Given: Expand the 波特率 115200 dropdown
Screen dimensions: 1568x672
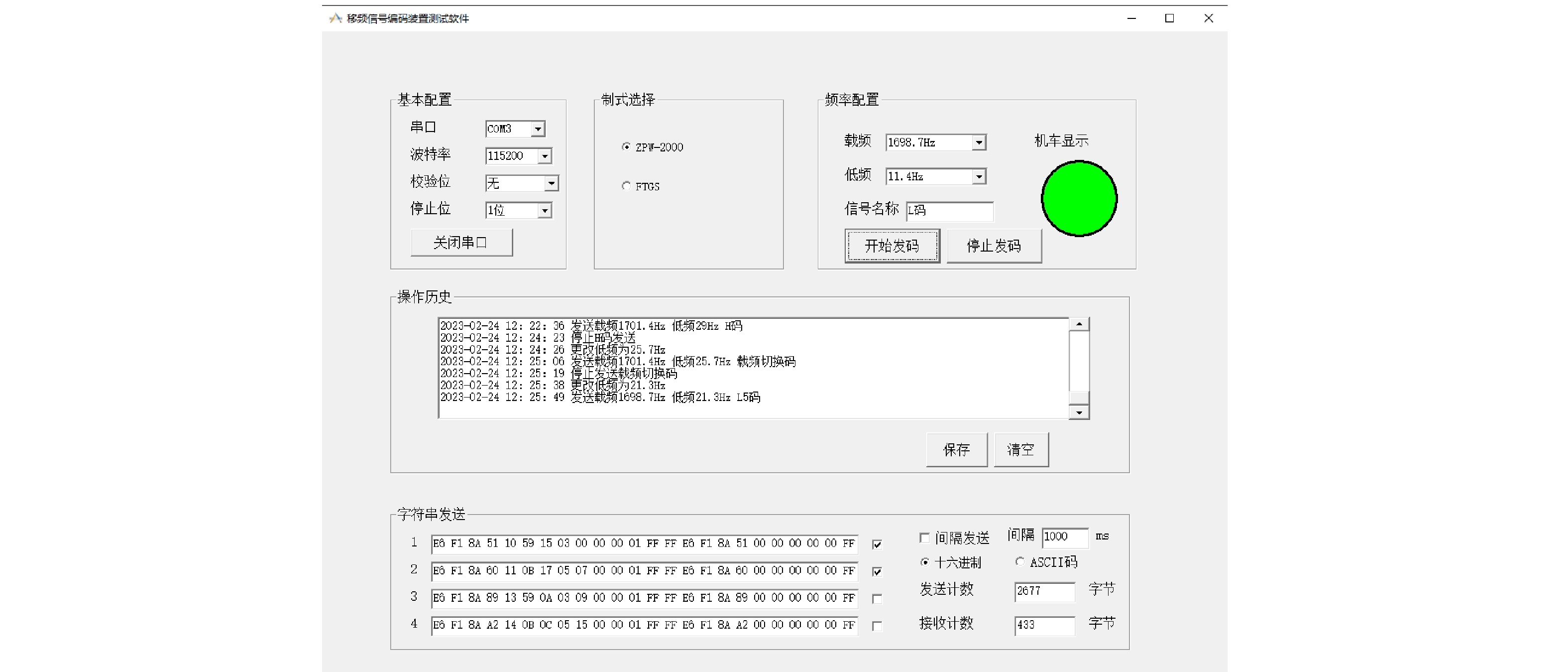Looking at the screenshot, I should click(x=545, y=156).
